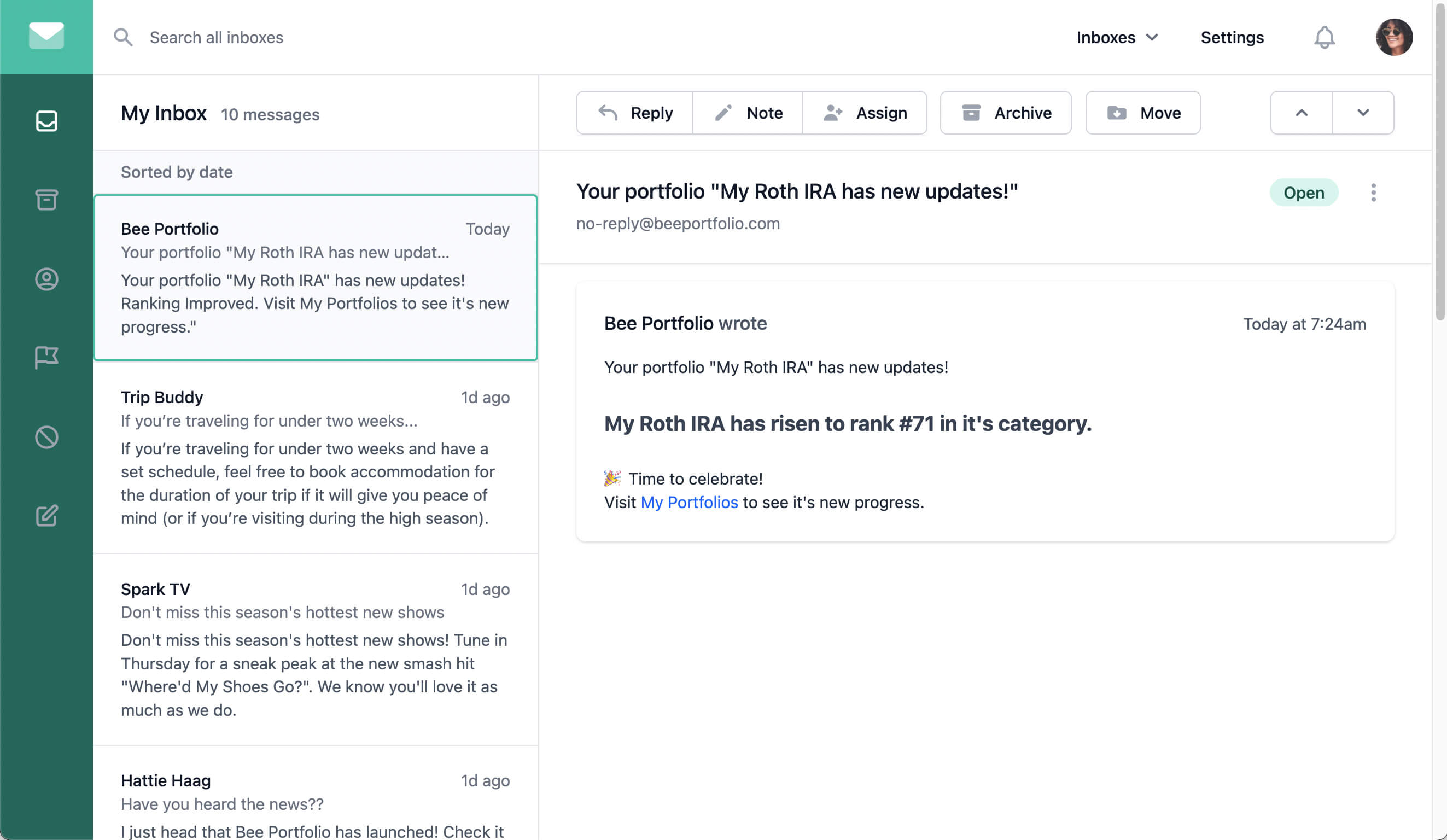Go to next conversation with down chevron

(x=1363, y=113)
